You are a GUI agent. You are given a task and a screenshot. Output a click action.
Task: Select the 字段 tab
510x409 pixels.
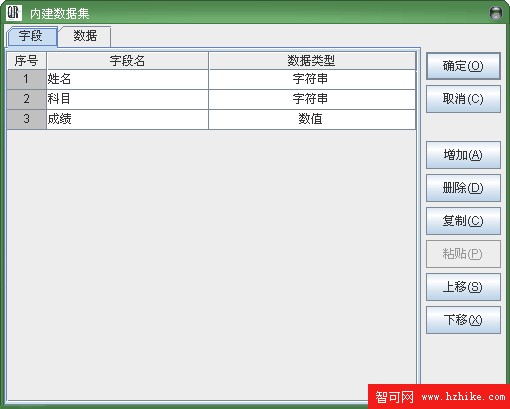(x=31, y=36)
